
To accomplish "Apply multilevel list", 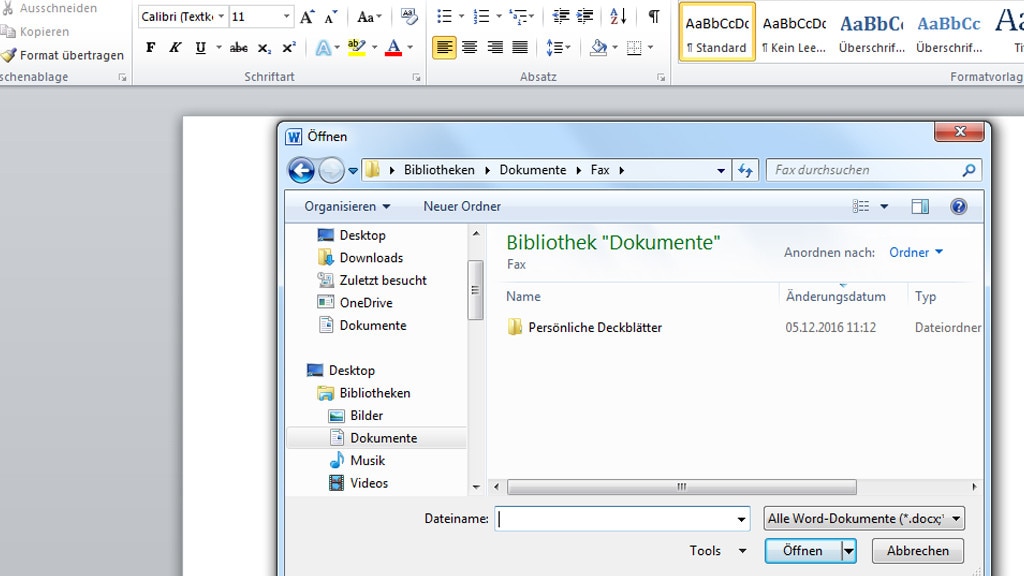I will [x=520, y=17].
